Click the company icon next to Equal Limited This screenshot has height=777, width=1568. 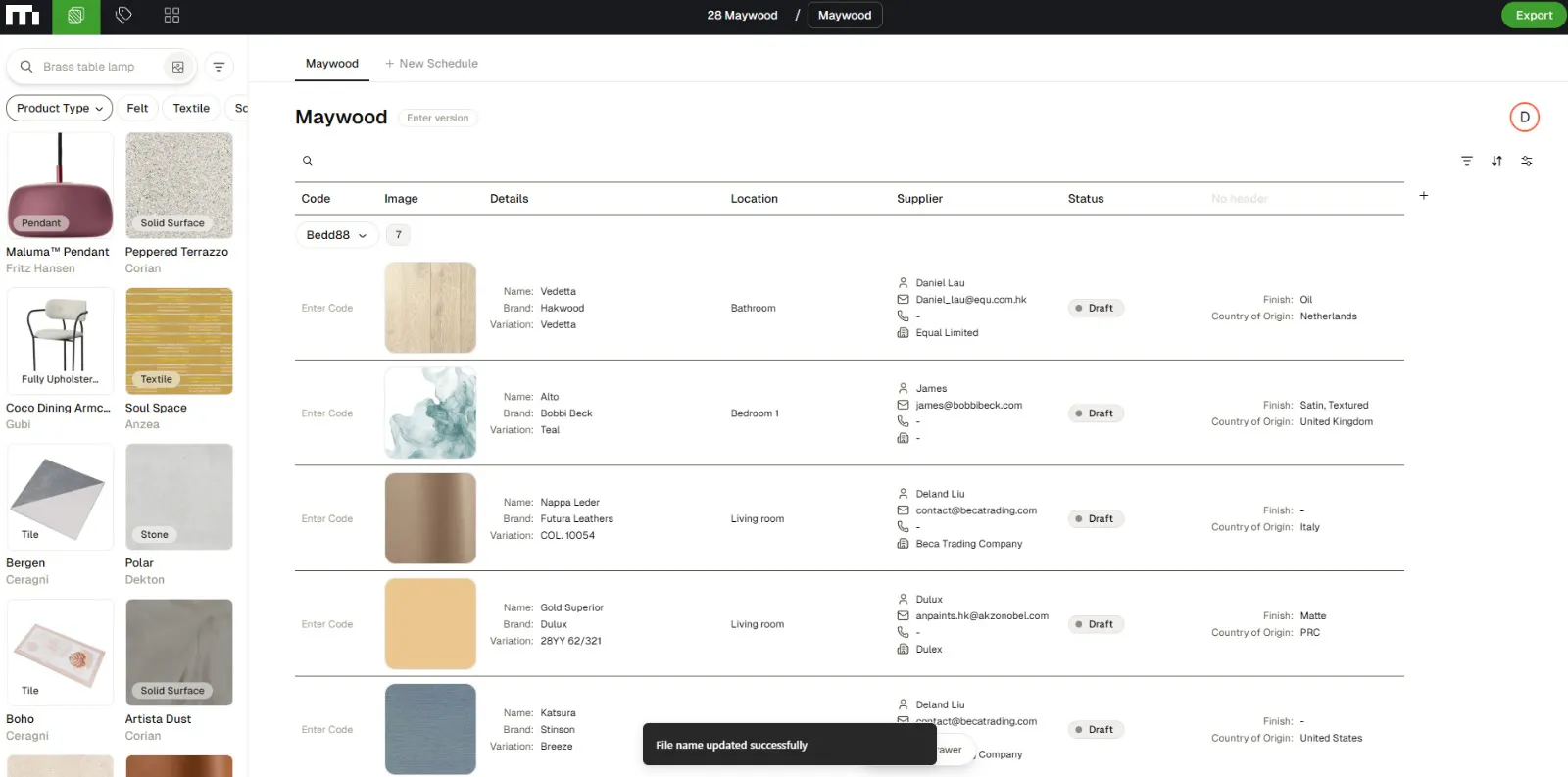pyautogui.click(x=903, y=333)
